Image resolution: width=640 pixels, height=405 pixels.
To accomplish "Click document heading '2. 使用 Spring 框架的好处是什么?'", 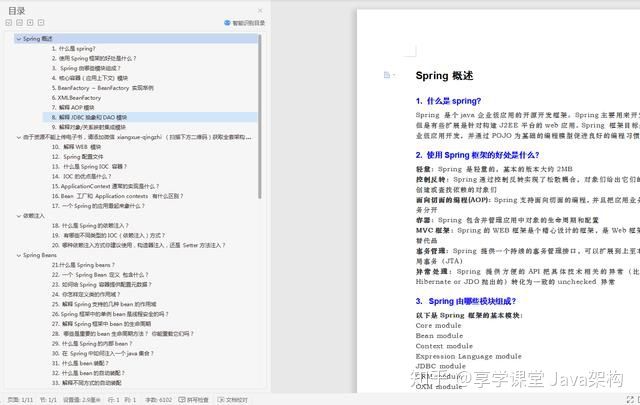I will pos(478,155).
